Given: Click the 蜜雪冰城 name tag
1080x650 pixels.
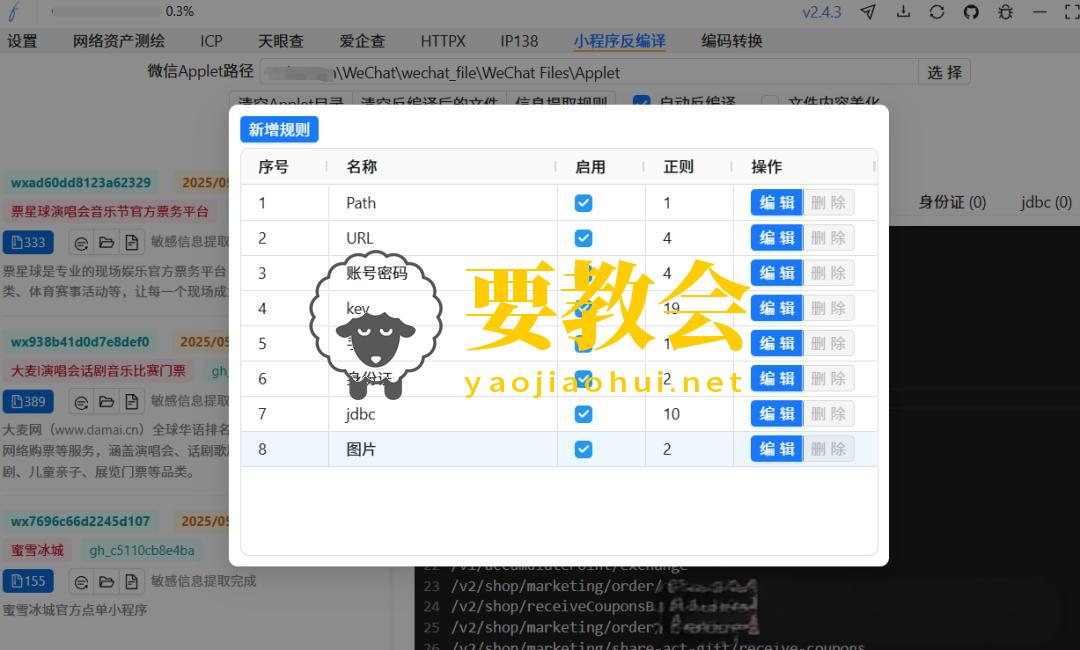Looking at the screenshot, I should point(37,550).
